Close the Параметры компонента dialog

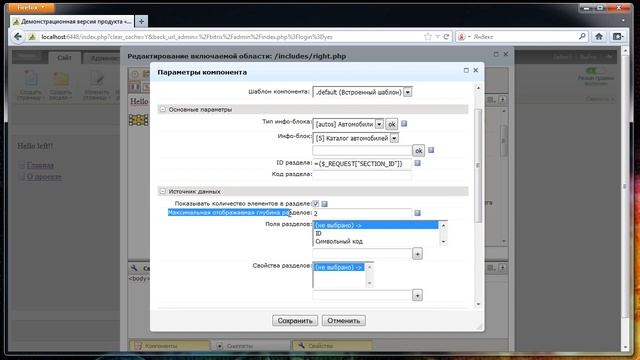tap(476, 70)
